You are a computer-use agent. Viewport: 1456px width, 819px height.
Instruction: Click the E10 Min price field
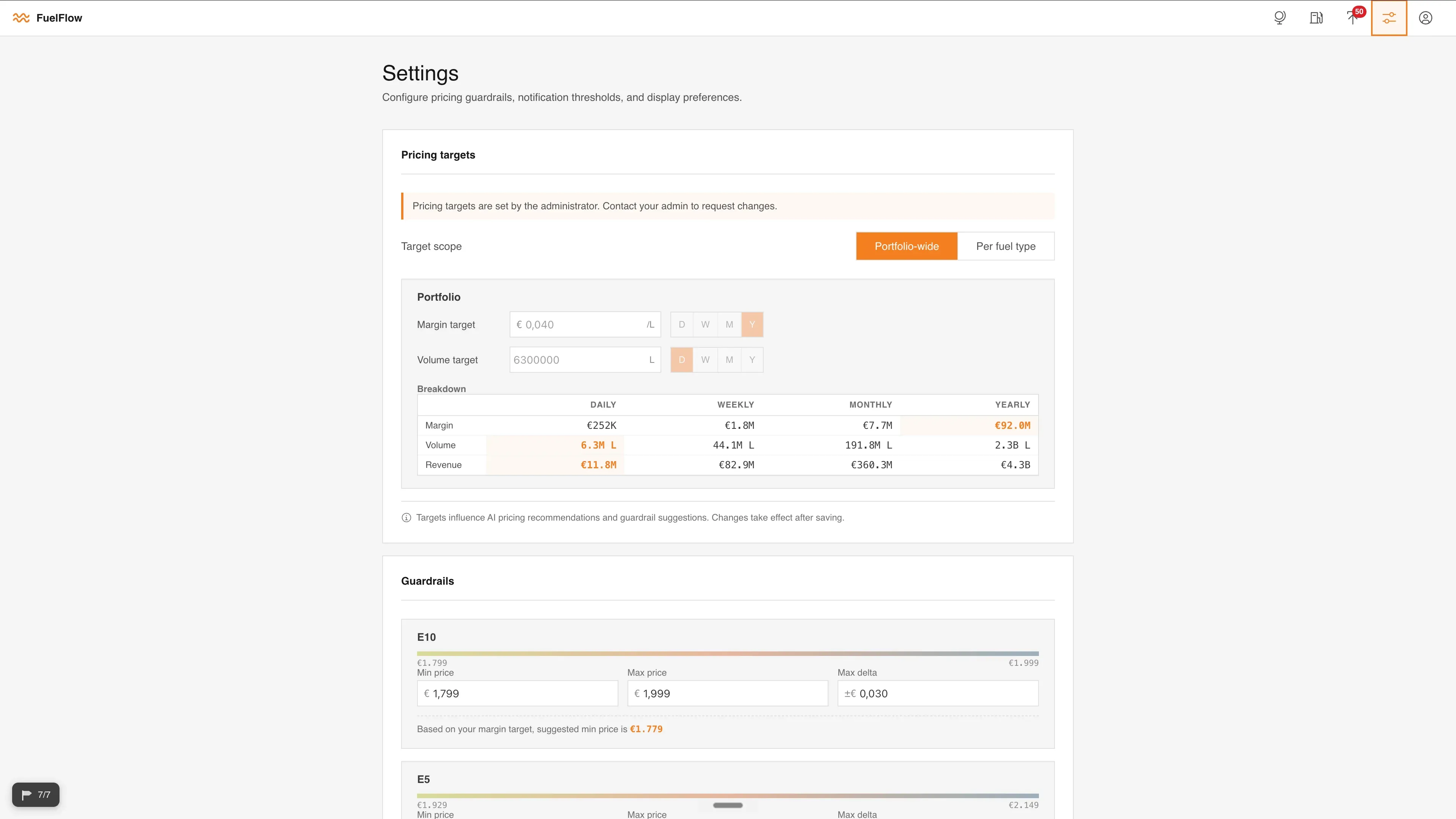pyautogui.click(x=517, y=693)
